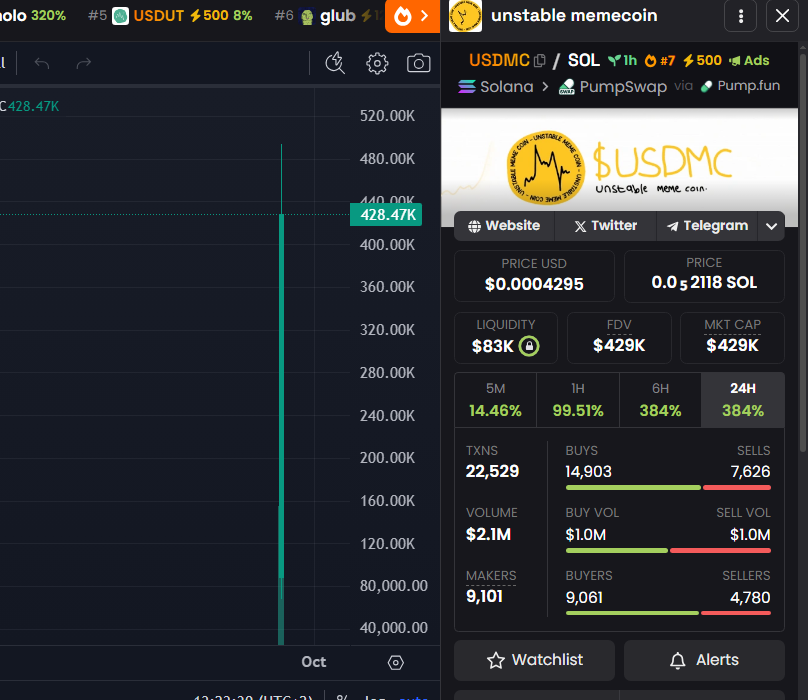Open the three-dot options menu
Viewport: 808px width, 700px height.
tap(740, 16)
